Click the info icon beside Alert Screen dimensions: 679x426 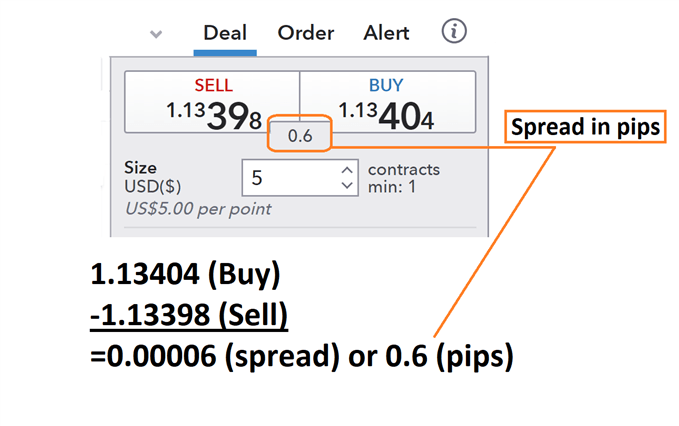tap(454, 32)
